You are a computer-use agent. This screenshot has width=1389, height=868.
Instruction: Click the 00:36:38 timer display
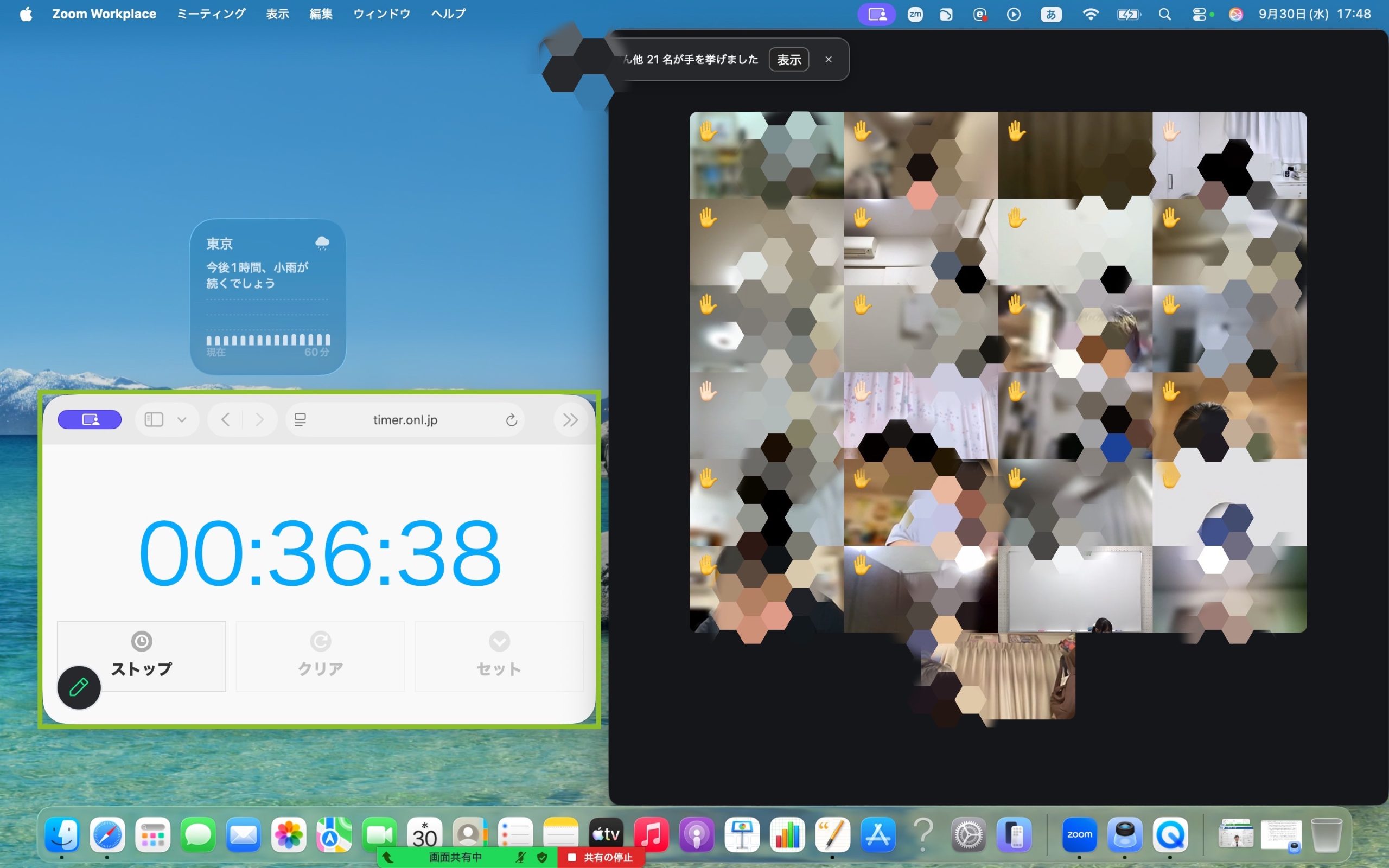coord(320,552)
